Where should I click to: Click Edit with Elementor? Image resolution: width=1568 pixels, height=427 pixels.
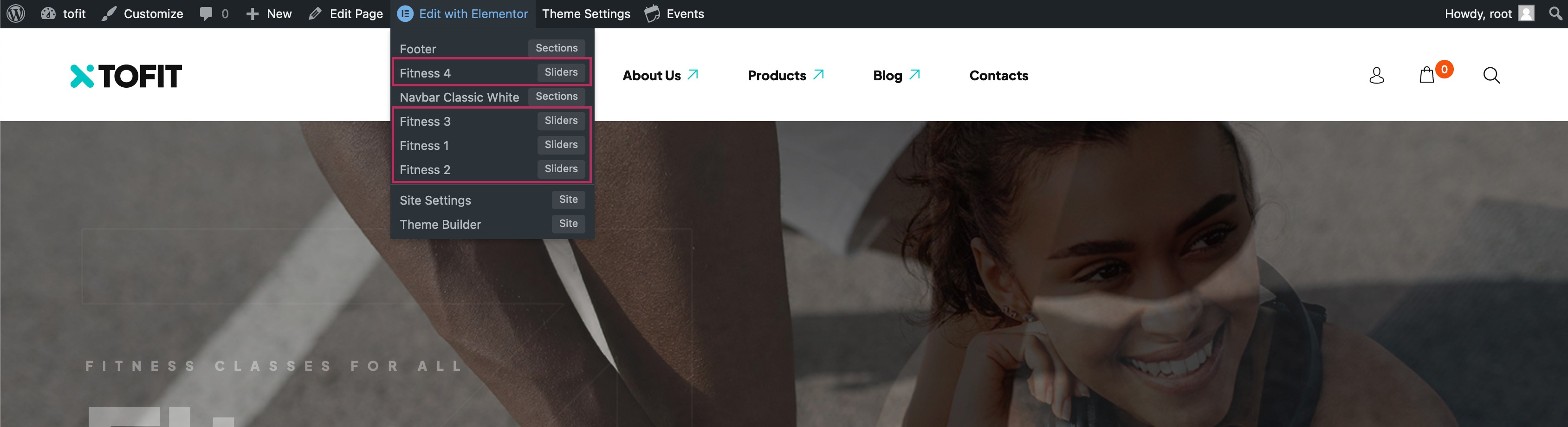tap(463, 13)
